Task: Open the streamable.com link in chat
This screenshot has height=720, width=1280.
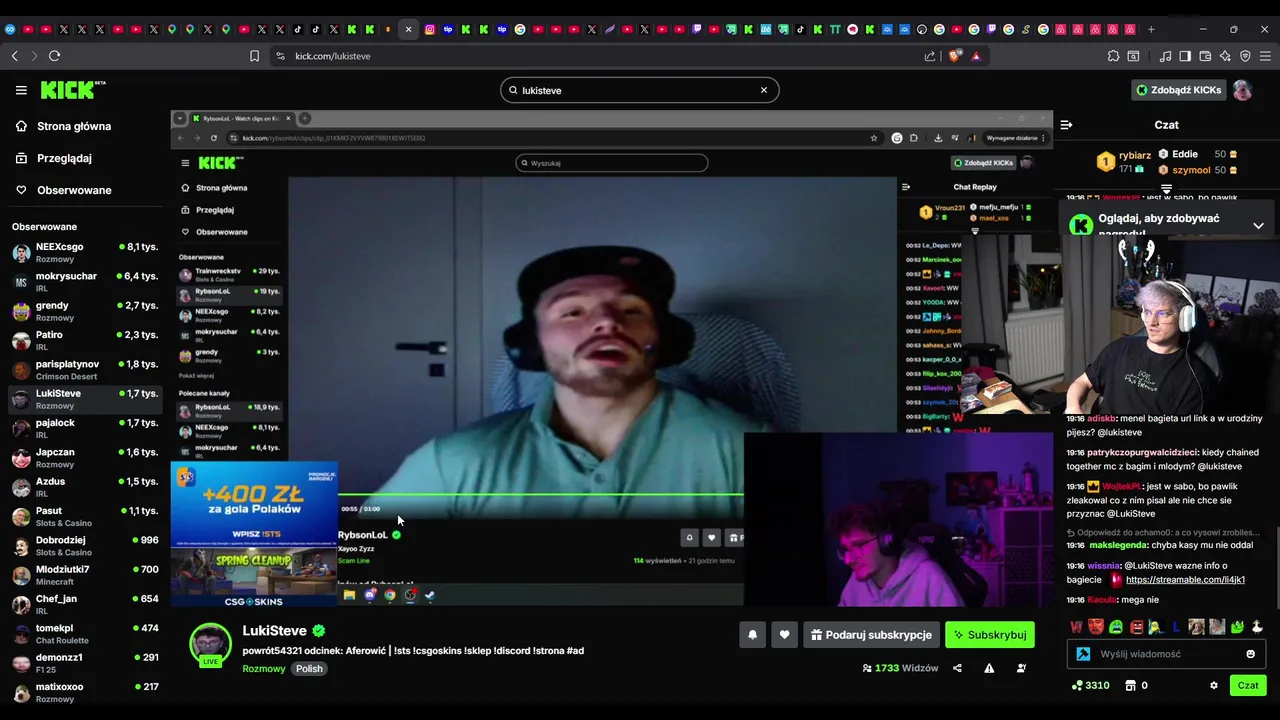Action: (1185, 580)
